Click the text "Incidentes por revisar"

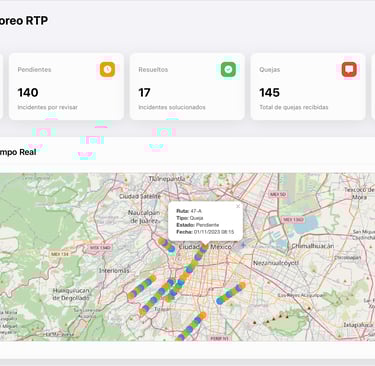tap(48, 107)
